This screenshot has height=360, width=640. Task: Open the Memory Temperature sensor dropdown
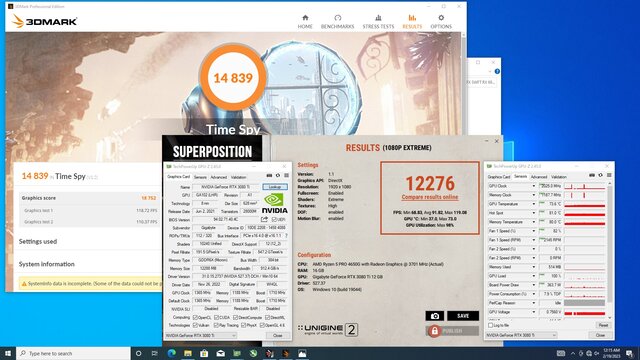point(533,222)
